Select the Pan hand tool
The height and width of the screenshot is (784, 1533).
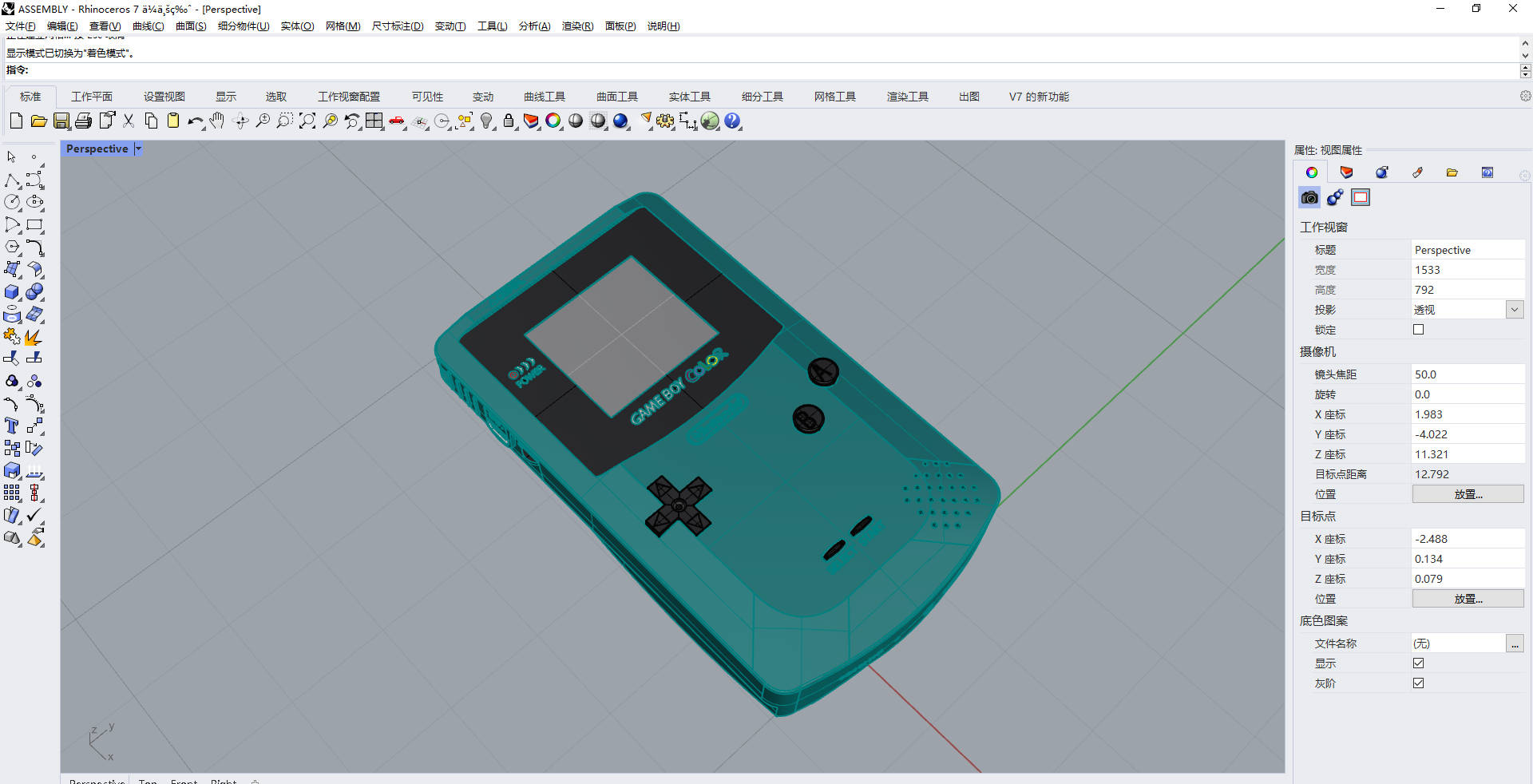point(217,121)
